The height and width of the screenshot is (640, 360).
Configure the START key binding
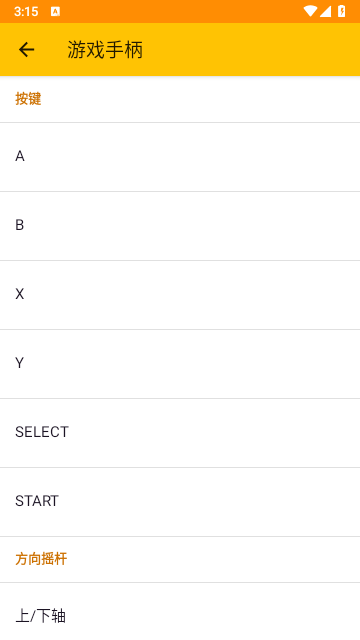pos(180,502)
